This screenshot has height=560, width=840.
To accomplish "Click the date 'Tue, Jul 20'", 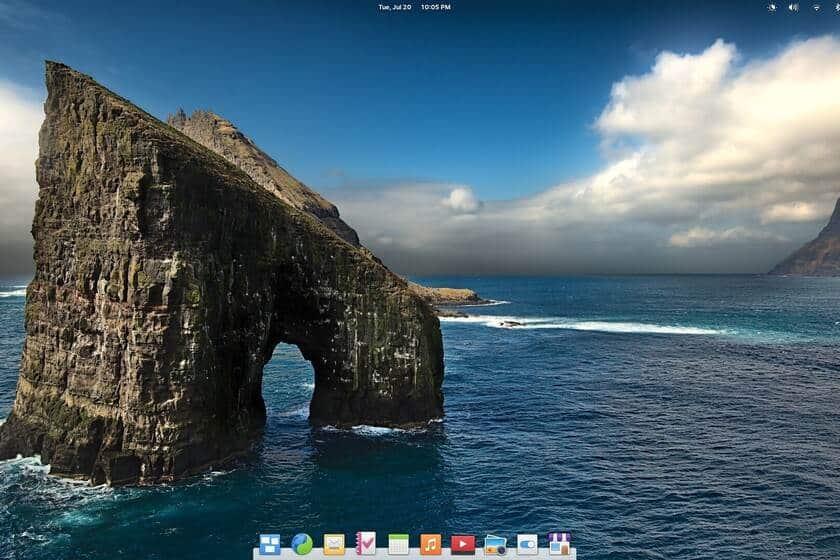I will pos(394,7).
